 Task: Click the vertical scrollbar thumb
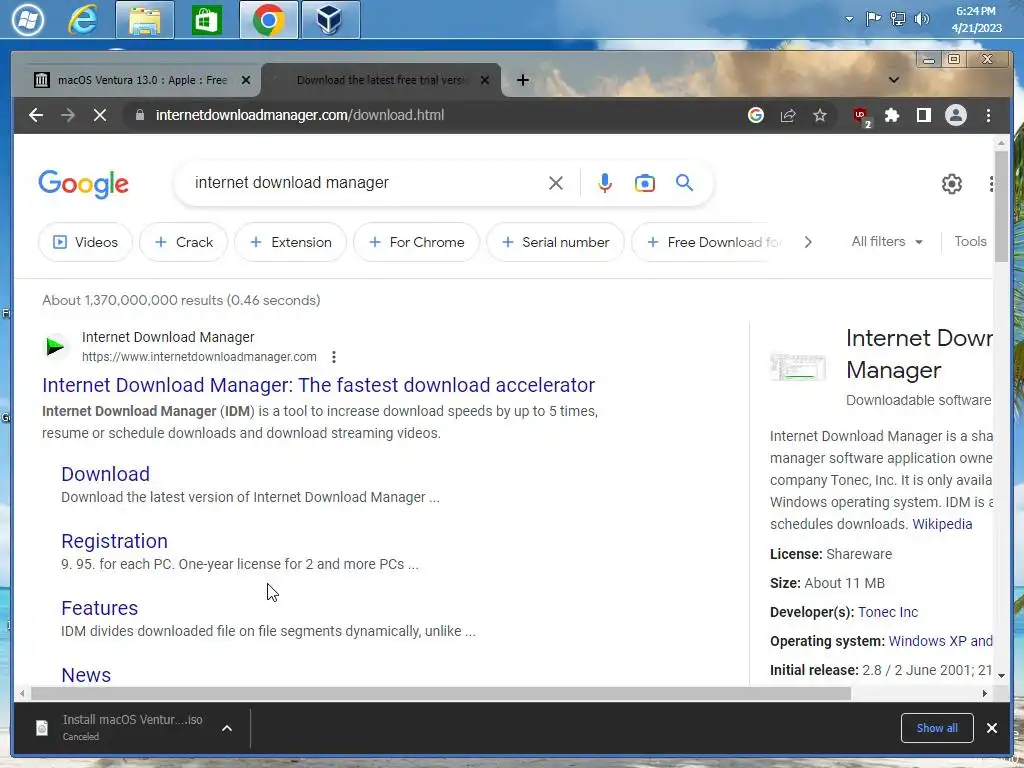(x=1001, y=206)
